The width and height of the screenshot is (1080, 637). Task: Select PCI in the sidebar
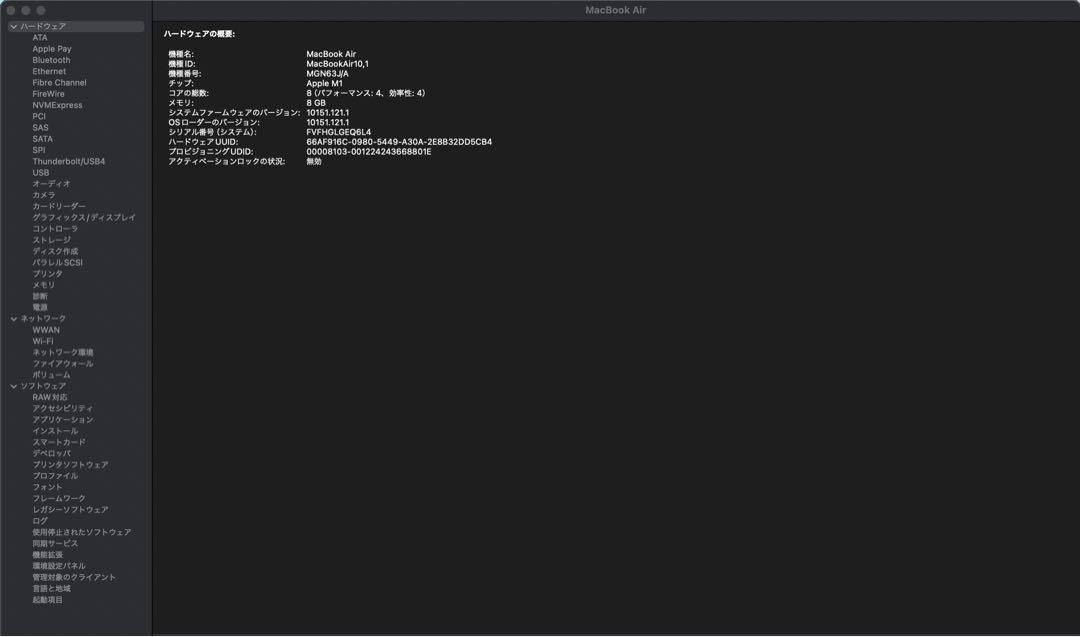coord(39,116)
